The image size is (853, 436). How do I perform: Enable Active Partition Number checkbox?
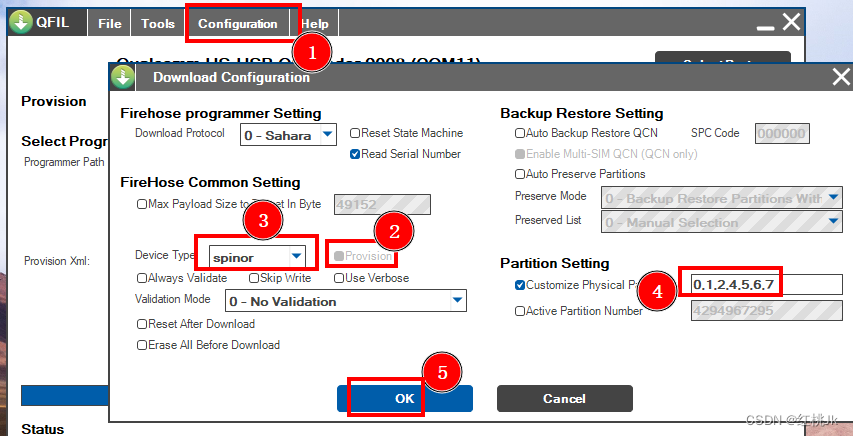click(x=520, y=311)
